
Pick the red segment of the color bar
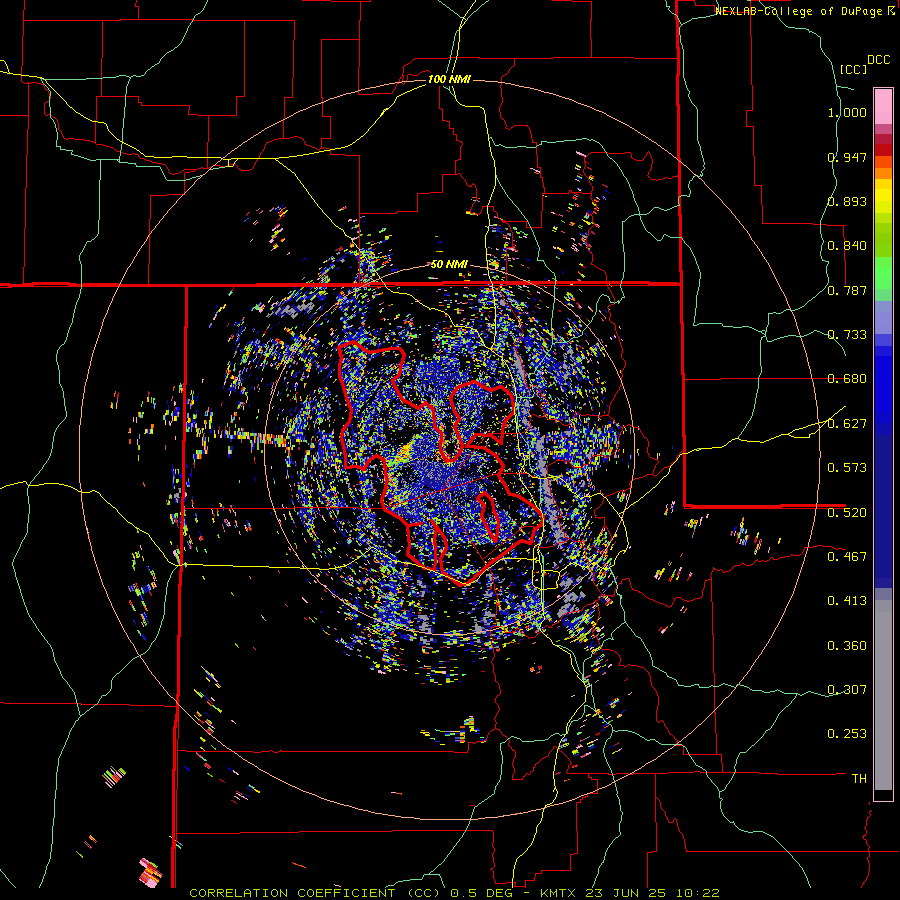click(883, 150)
